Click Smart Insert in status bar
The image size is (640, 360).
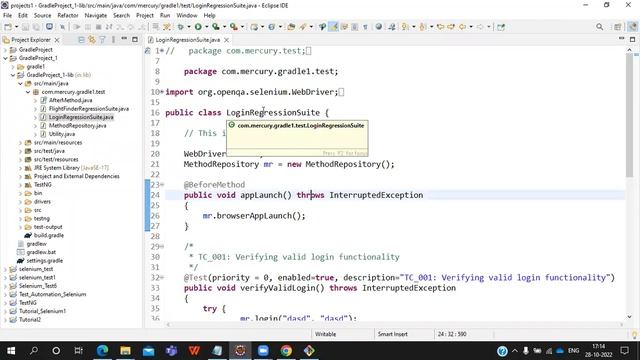coord(393,334)
